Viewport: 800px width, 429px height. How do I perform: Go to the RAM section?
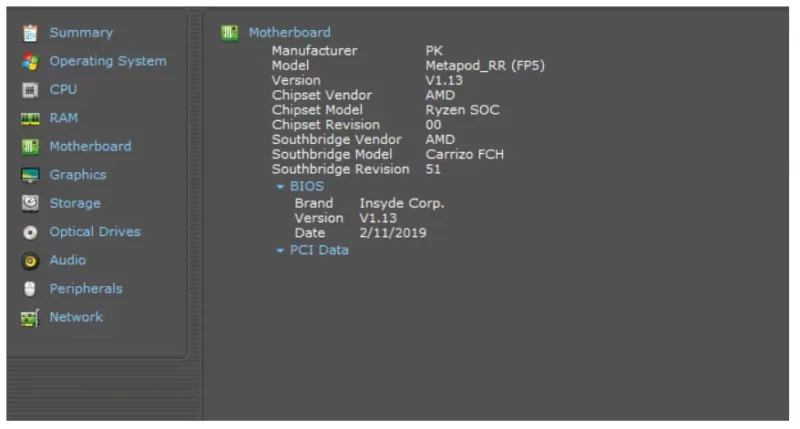64,118
